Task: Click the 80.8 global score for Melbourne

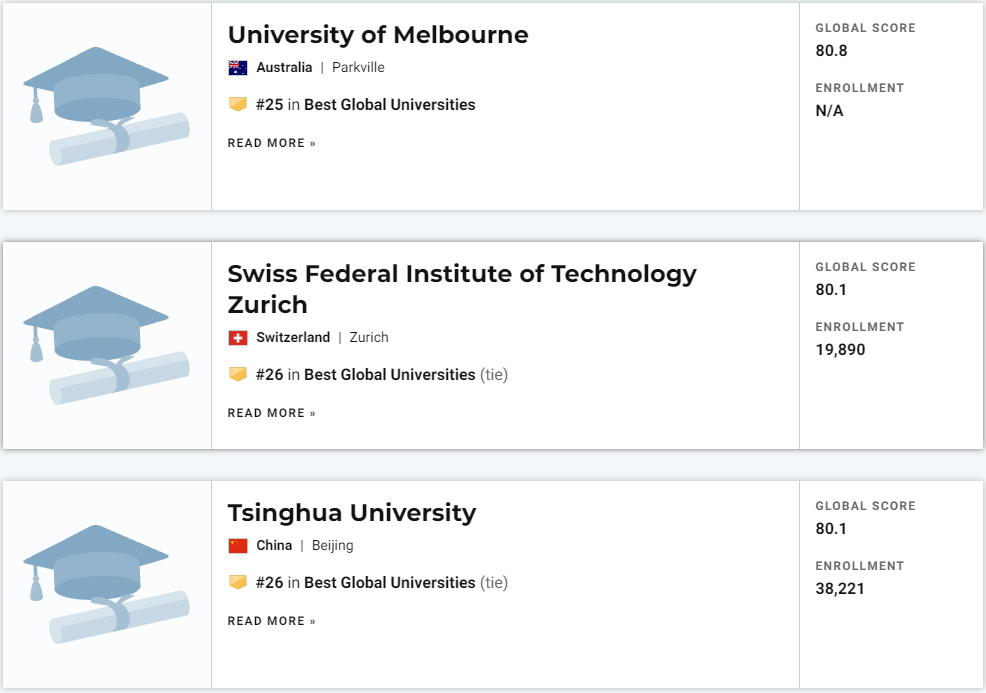Action: [832, 51]
